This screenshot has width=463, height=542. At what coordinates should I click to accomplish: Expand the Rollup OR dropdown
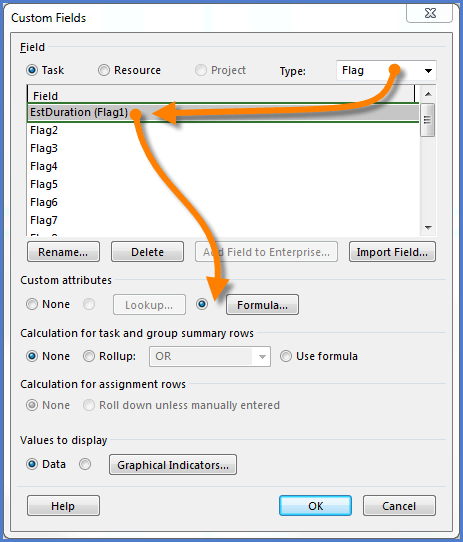coord(210,356)
